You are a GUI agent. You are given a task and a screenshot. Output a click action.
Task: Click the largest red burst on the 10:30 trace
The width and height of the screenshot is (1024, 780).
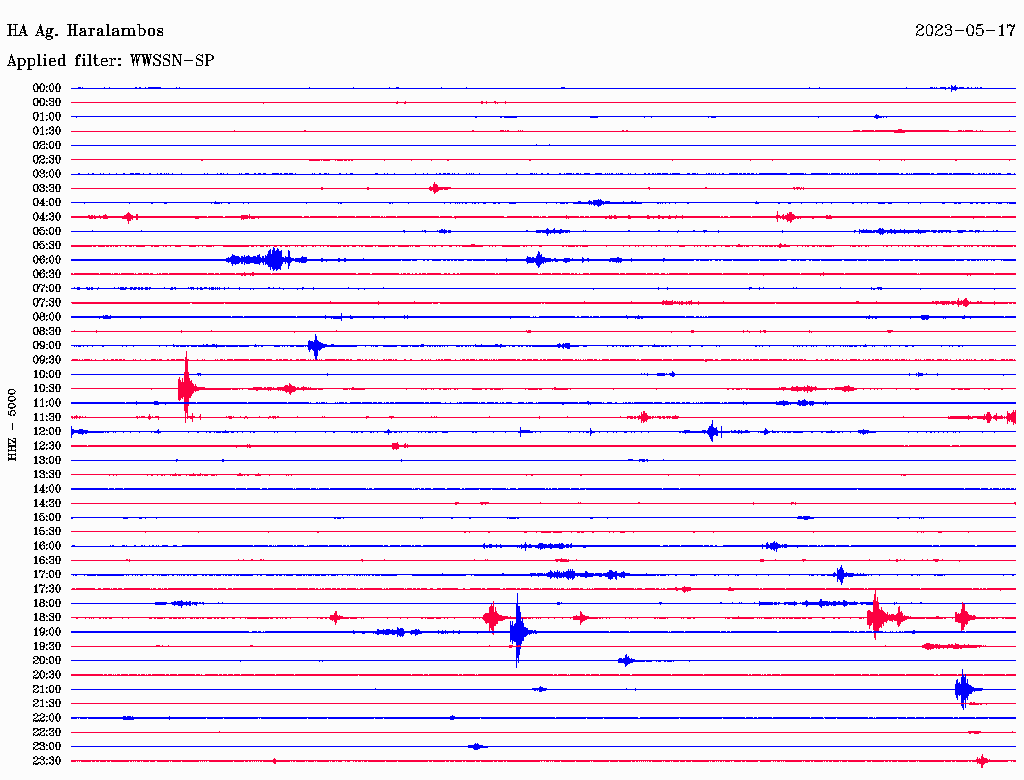tap(187, 388)
